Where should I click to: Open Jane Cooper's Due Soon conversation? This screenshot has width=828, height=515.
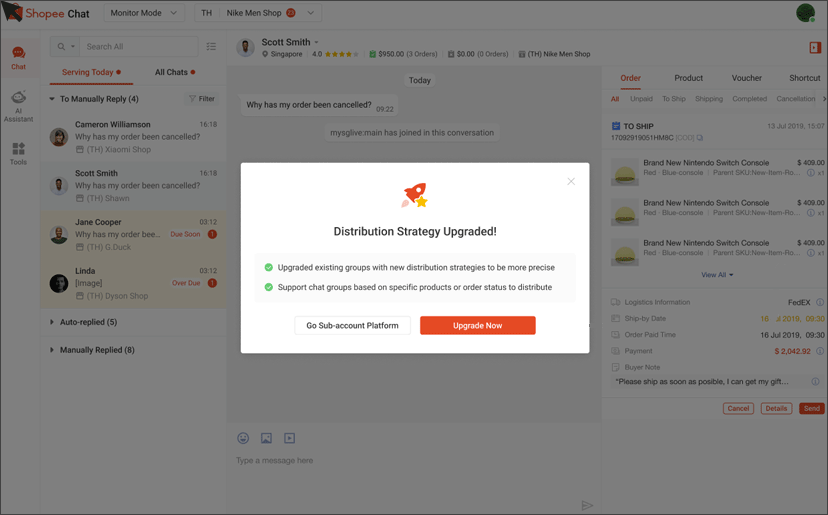click(133, 235)
